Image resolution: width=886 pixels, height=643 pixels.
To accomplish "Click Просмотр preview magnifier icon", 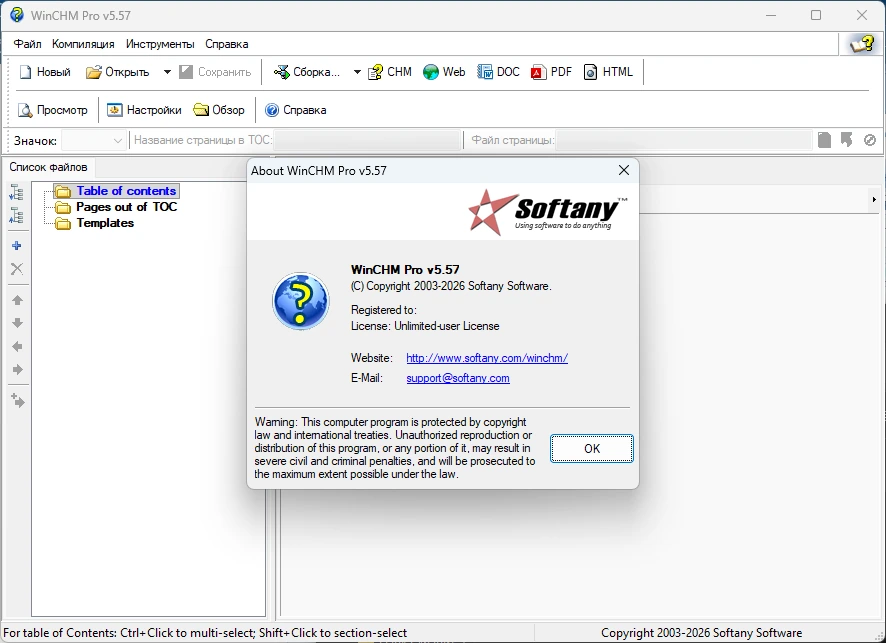I will point(25,110).
